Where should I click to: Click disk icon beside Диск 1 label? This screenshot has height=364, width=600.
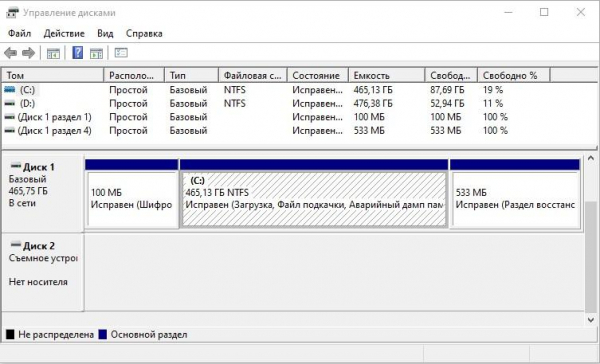tap(16, 166)
